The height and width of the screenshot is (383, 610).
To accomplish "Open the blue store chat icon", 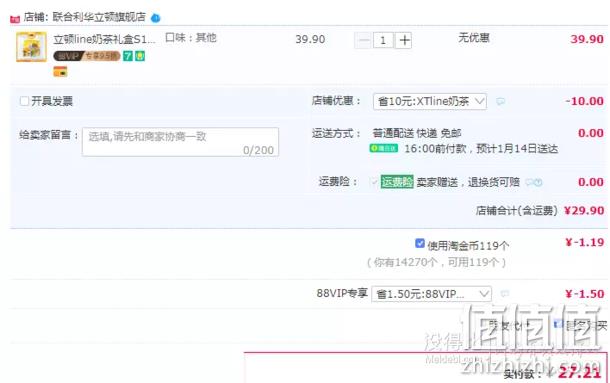I will (156, 18).
